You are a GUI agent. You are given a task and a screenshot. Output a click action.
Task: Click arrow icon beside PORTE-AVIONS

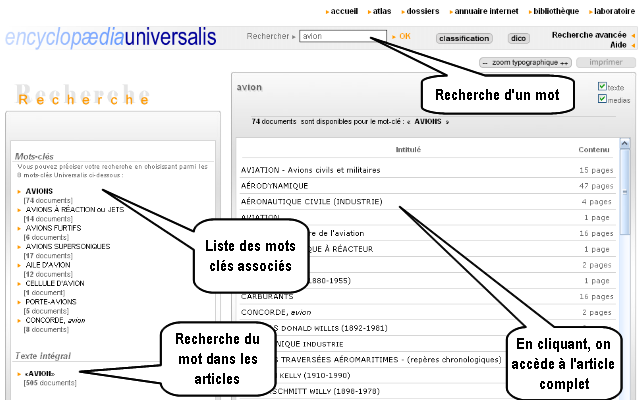(19, 302)
